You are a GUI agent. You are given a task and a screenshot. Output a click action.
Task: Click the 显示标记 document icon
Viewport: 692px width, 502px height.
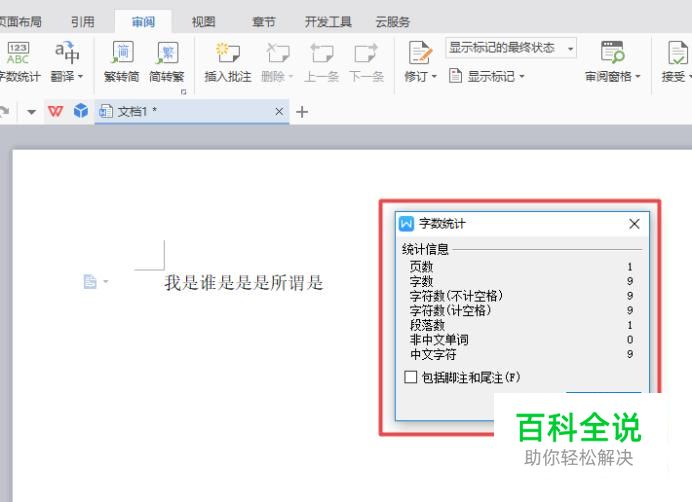(x=455, y=76)
